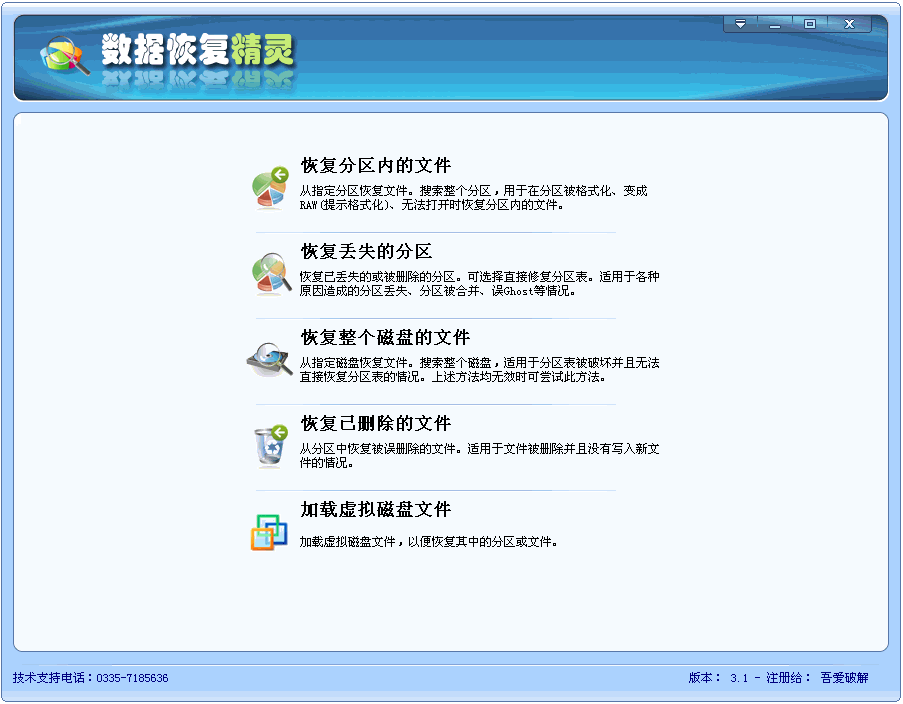The height and width of the screenshot is (704, 903).
Task: Click the app logo in the header
Action: [x=65, y=56]
